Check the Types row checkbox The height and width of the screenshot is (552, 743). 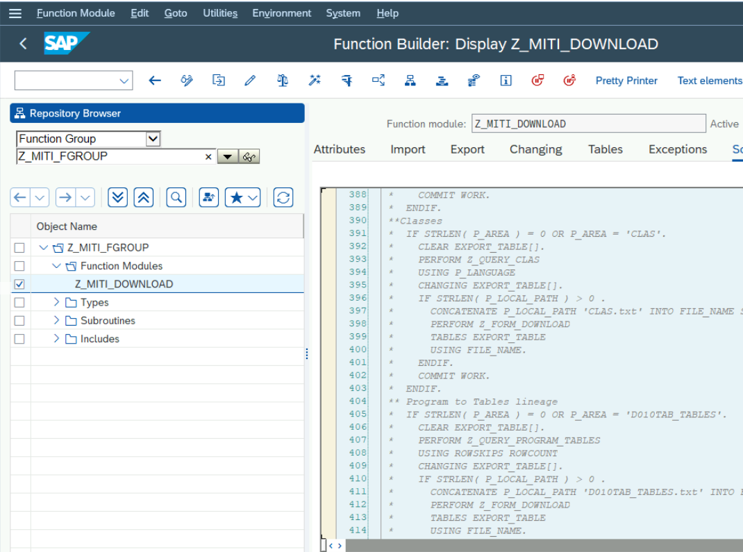click(19, 302)
